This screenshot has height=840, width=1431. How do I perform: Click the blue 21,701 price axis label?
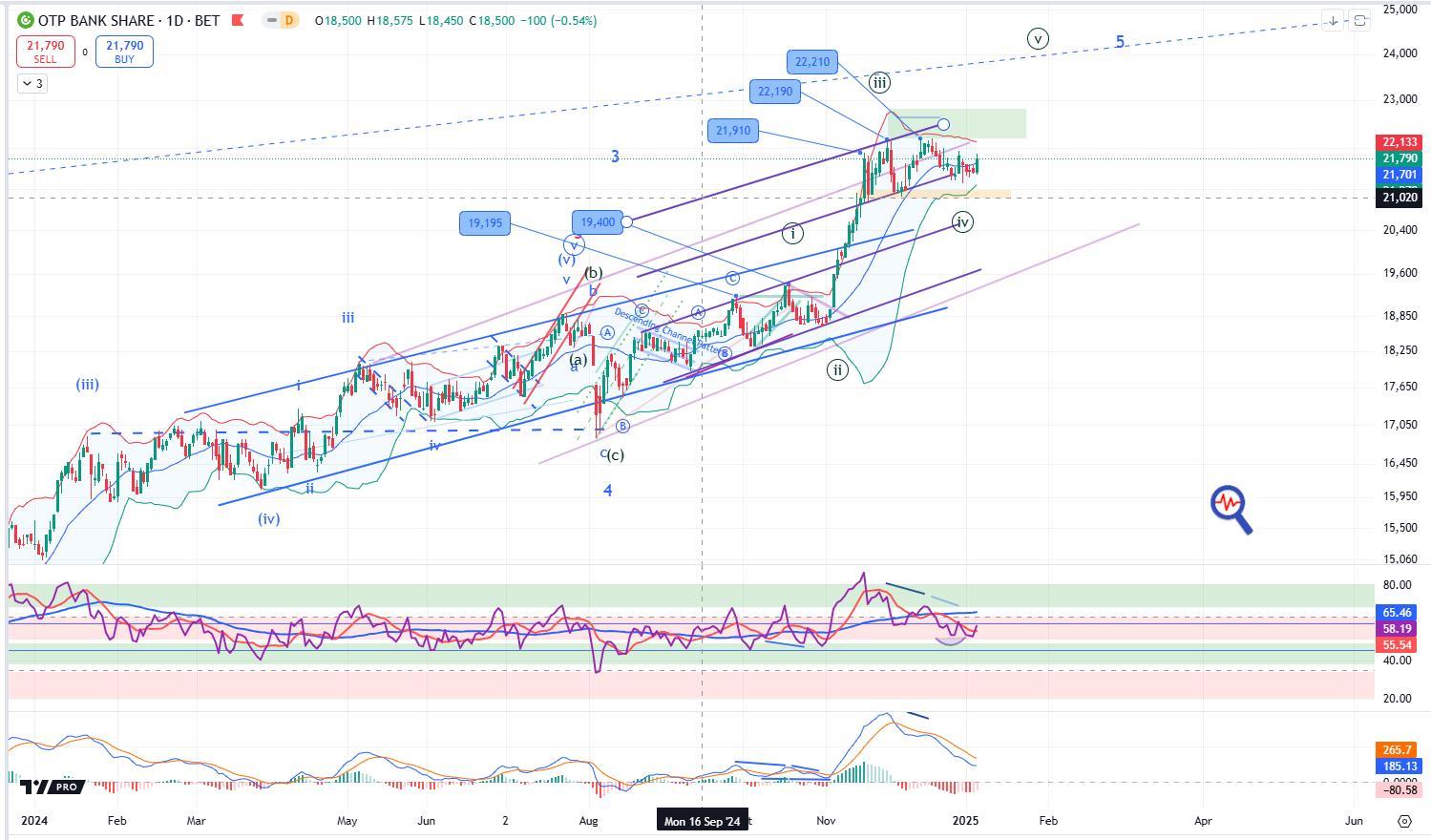point(1399,175)
